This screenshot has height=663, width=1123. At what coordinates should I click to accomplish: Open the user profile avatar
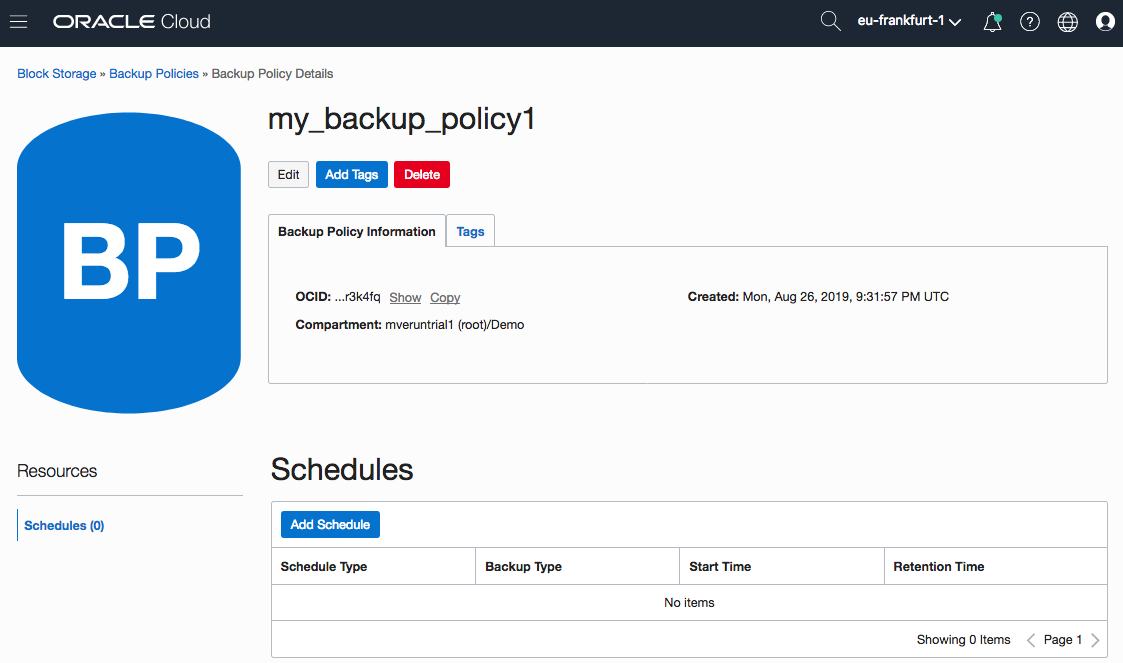[x=1105, y=22]
